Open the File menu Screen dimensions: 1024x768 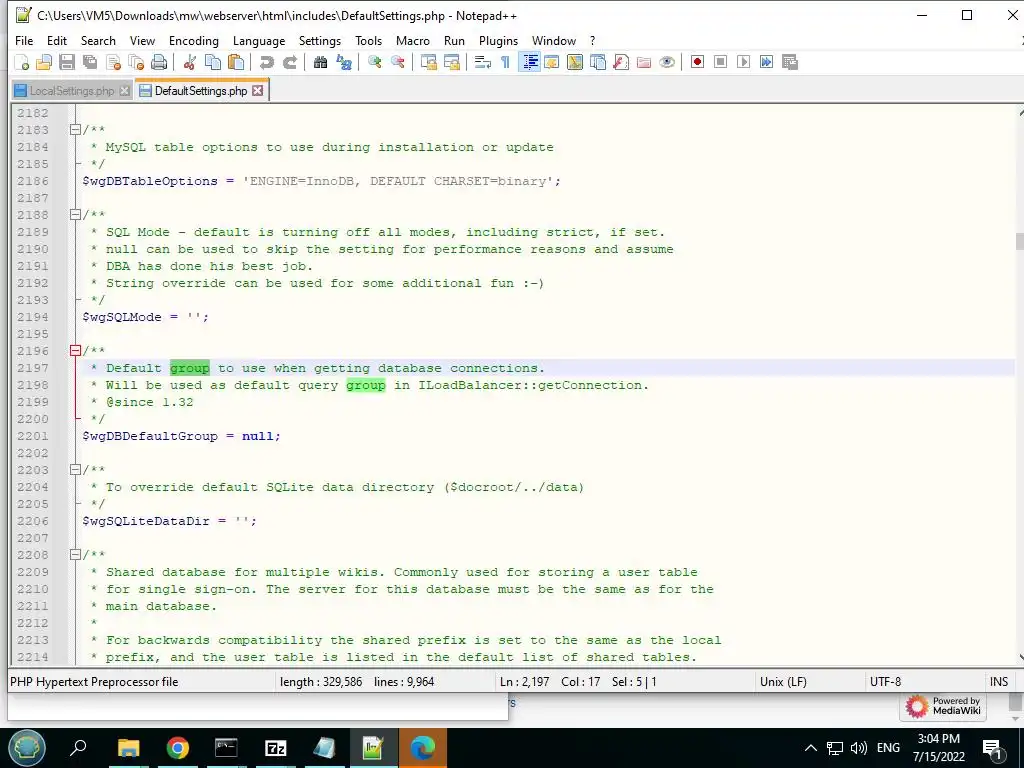pyautogui.click(x=24, y=40)
